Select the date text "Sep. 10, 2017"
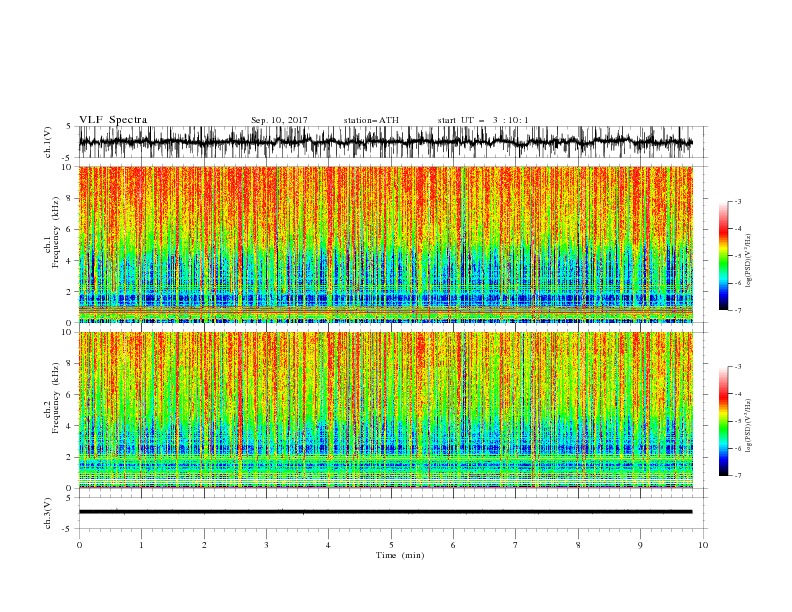 (279, 120)
